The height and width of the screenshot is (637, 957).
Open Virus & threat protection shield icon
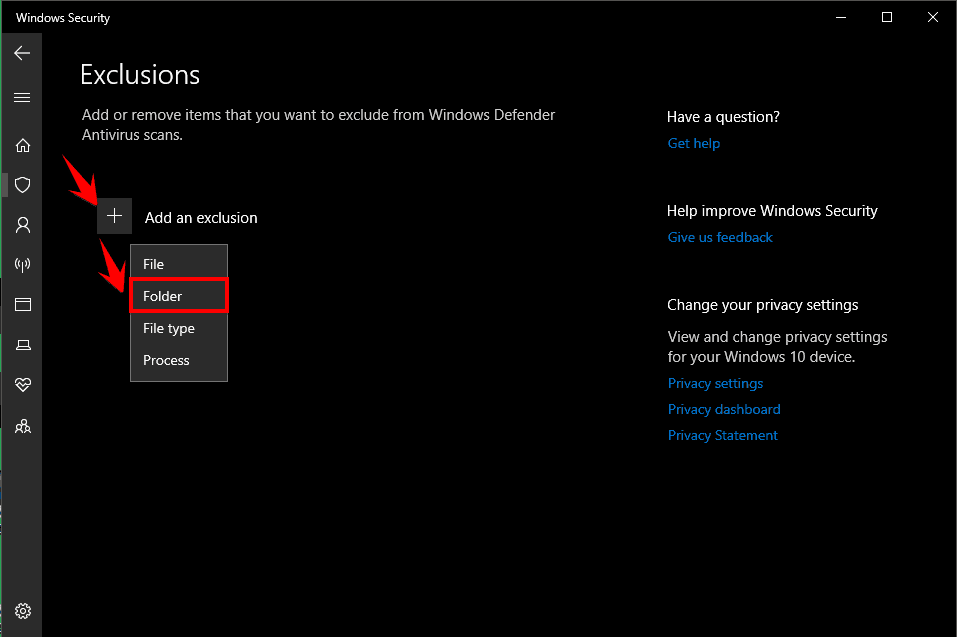click(x=21, y=184)
